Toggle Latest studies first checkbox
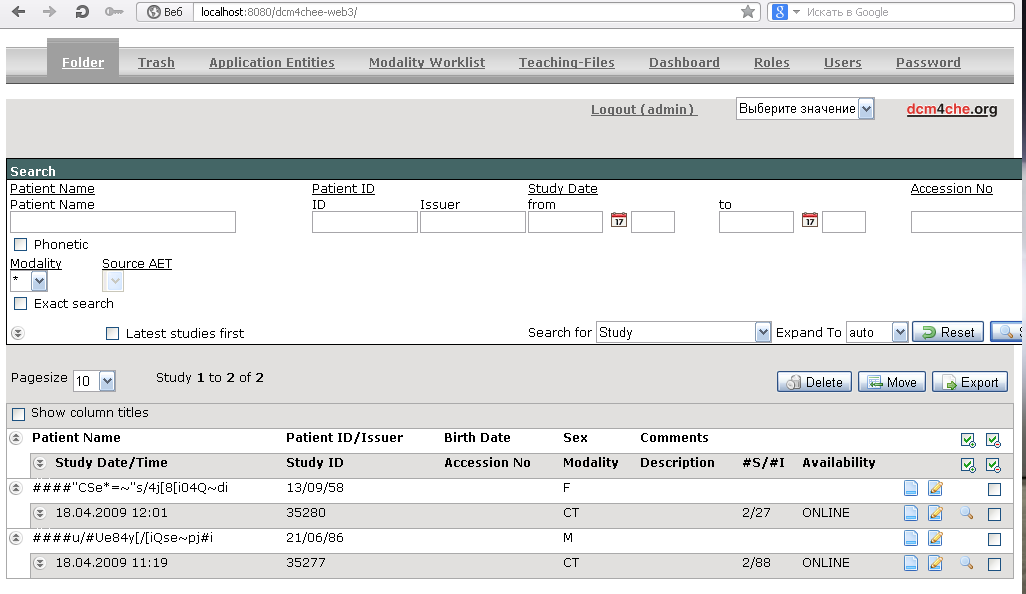1026x594 pixels. click(113, 334)
